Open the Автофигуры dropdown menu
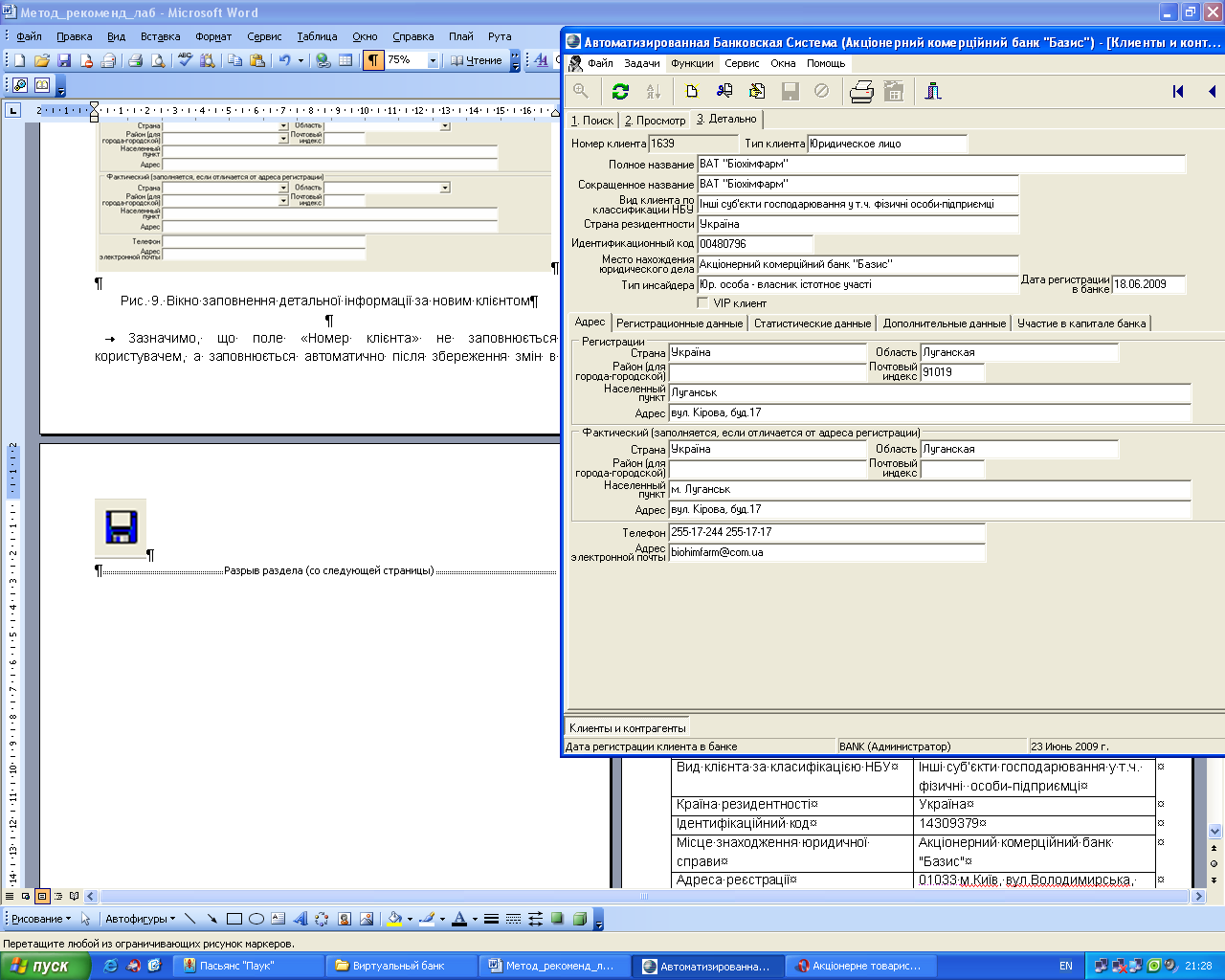Image resolution: width=1225 pixels, height=980 pixels. [x=140, y=919]
